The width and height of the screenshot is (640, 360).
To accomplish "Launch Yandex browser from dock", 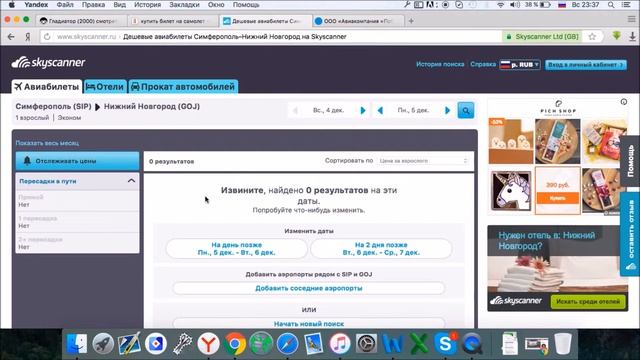I will tap(209, 343).
